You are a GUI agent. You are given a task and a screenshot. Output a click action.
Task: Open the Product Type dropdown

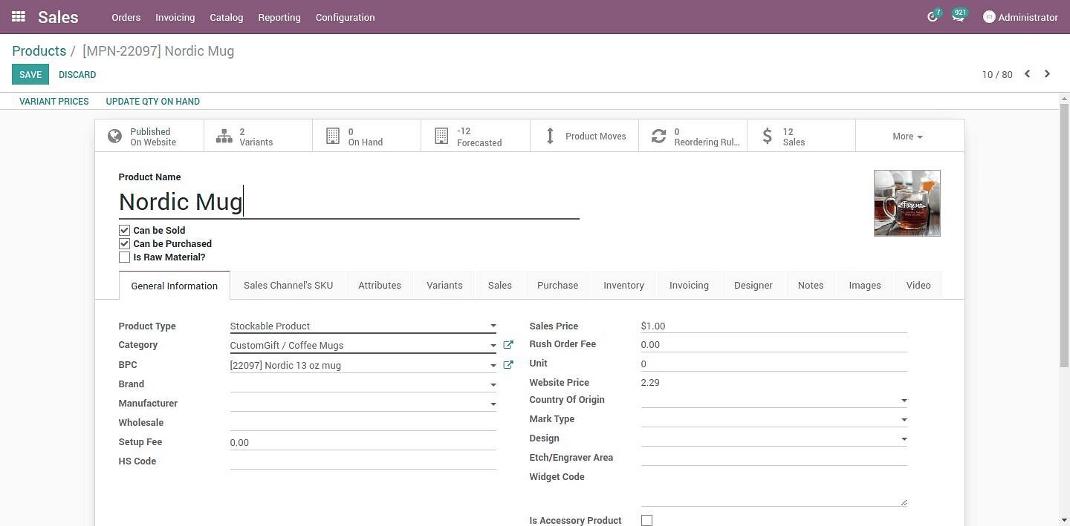pos(363,326)
